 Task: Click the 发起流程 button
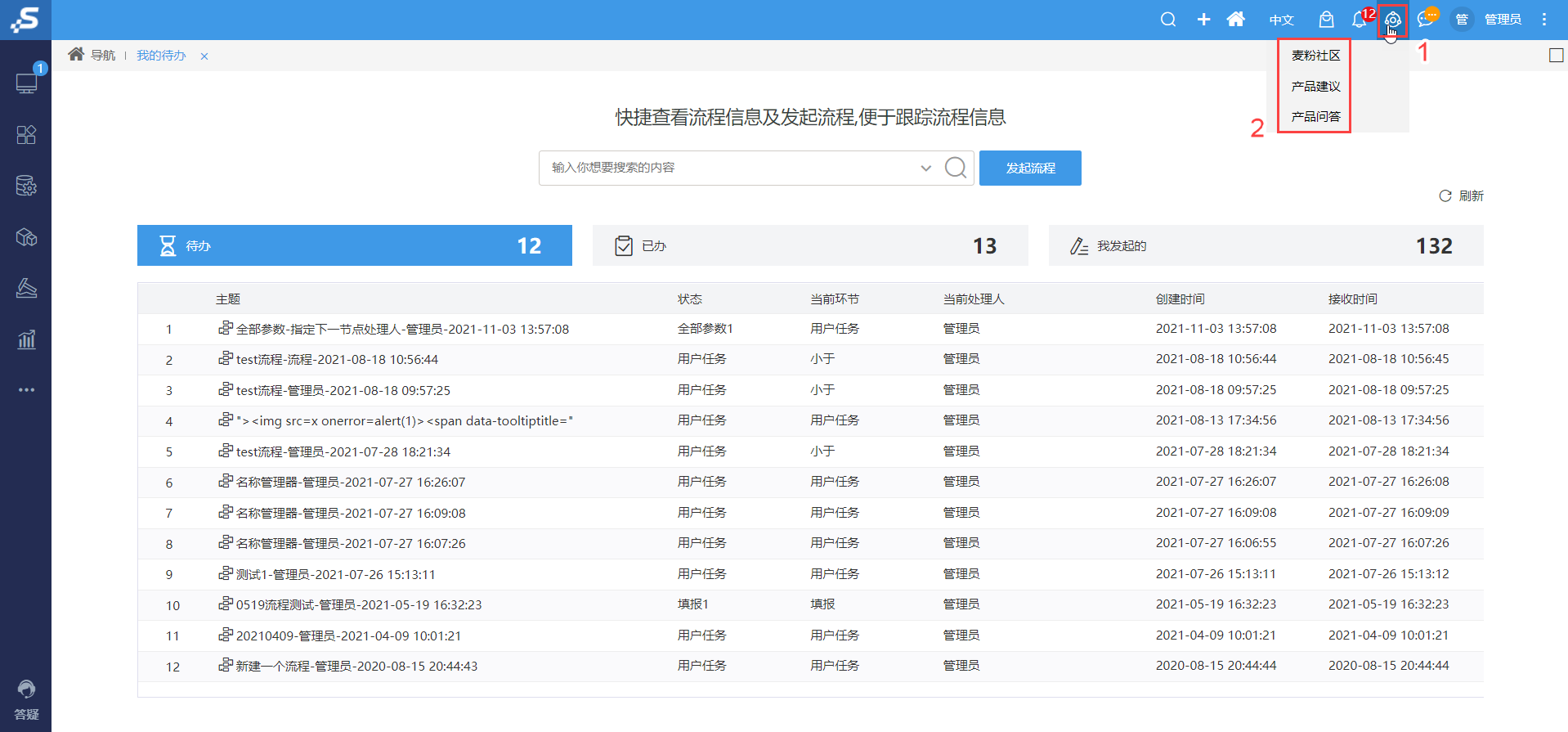click(x=1030, y=168)
